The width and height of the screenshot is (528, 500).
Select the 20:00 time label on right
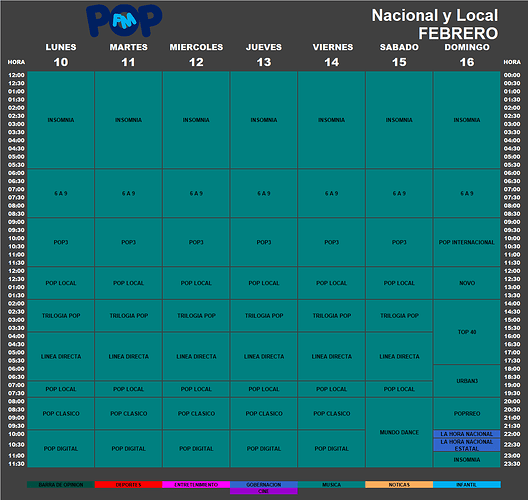point(512,401)
